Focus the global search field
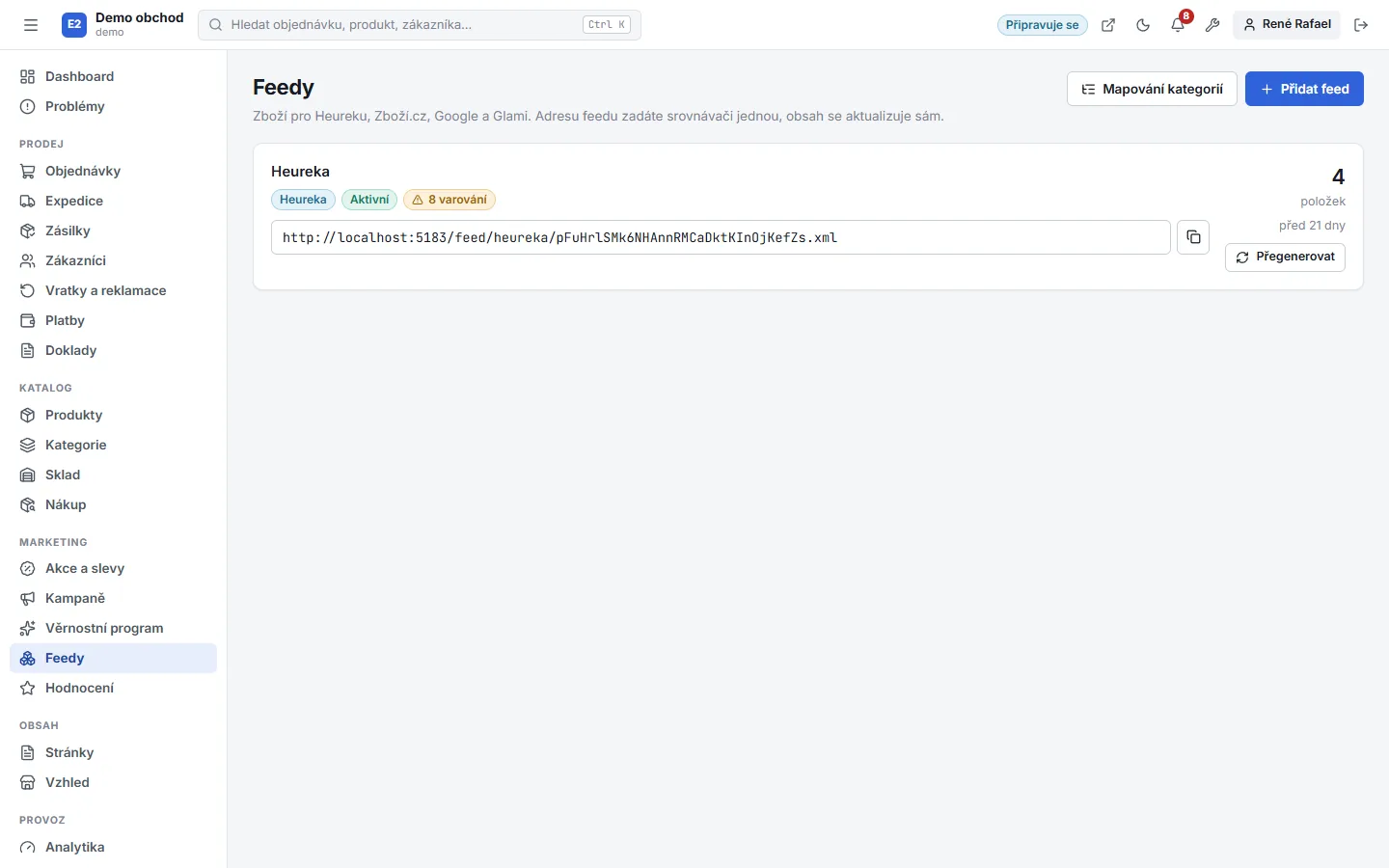This screenshot has height=868, width=1389. tap(420, 25)
